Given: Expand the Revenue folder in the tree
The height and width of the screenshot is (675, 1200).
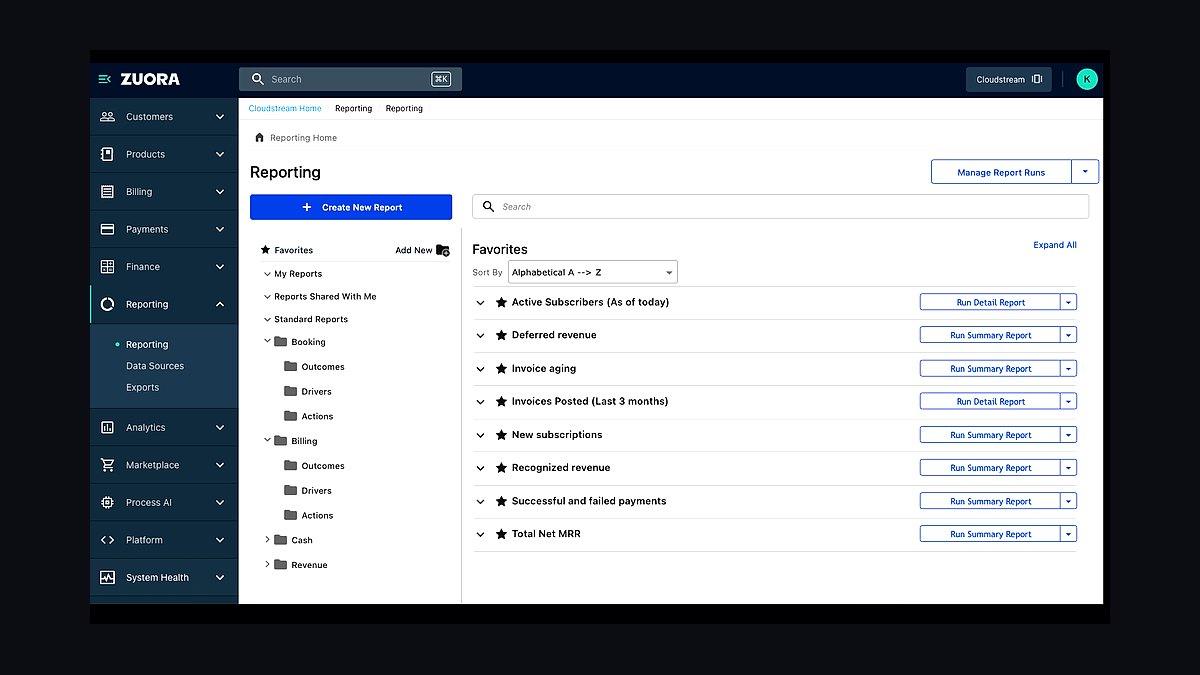Looking at the screenshot, I should [x=267, y=564].
